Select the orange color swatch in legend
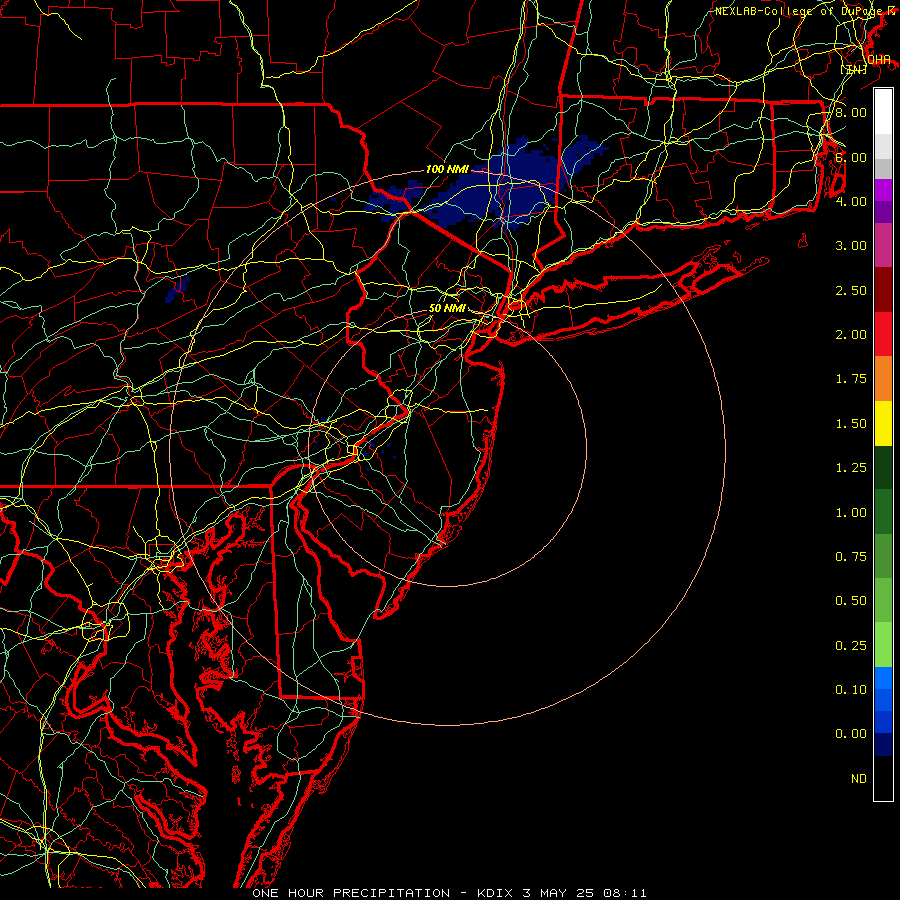 click(x=883, y=379)
